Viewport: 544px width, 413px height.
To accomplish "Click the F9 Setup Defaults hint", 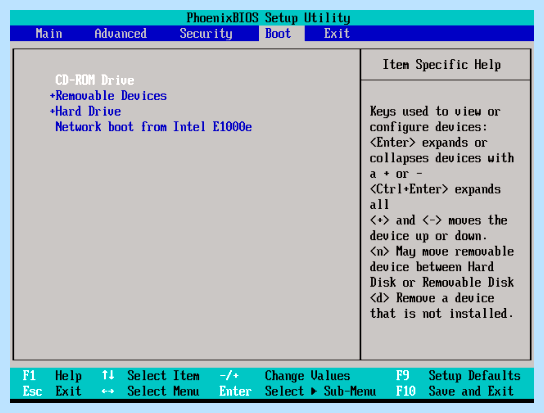I will coord(458,376).
